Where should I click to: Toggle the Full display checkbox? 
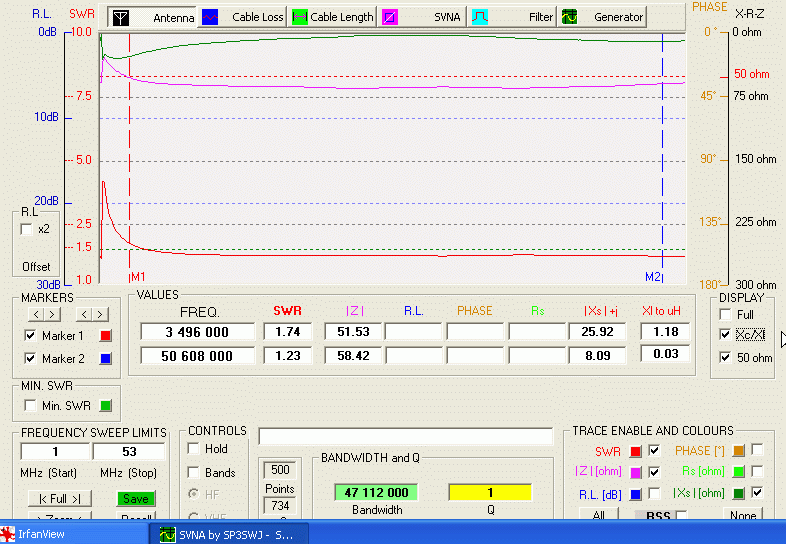click(x=725, y=314)
